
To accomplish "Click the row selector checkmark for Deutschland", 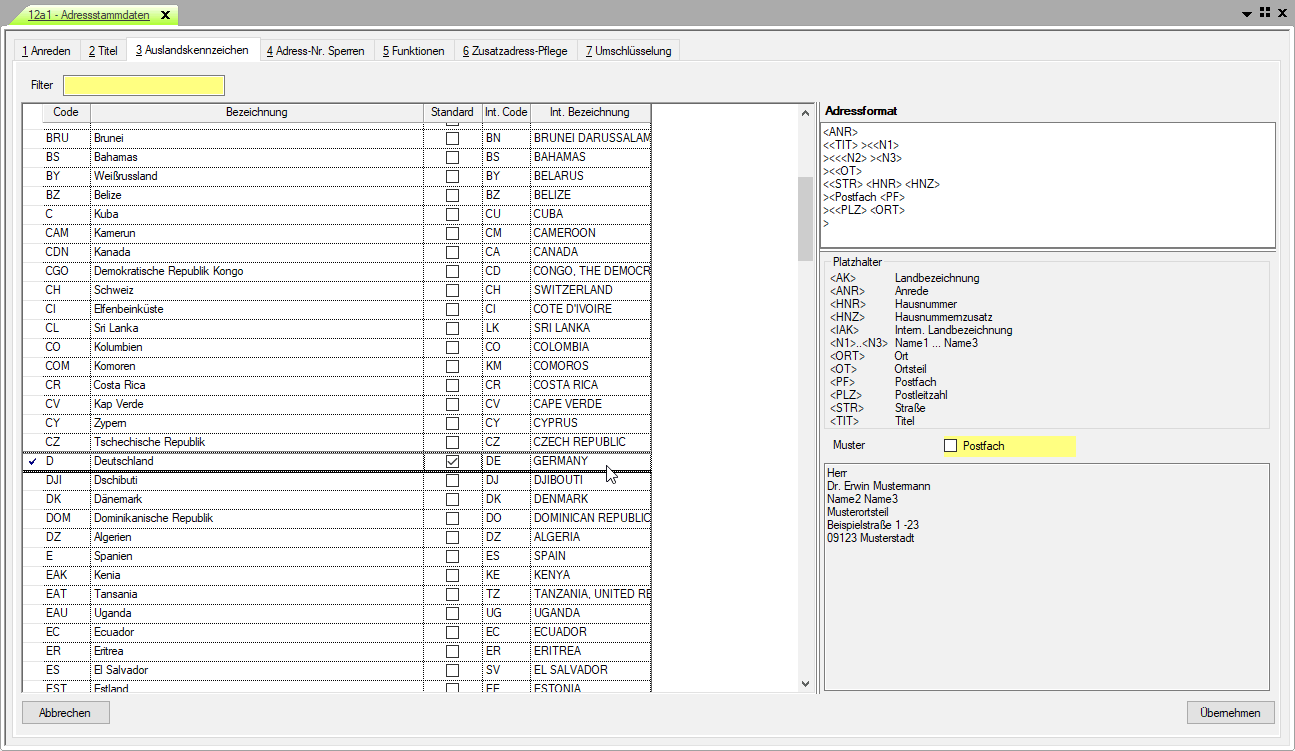I will coord(33,461).
